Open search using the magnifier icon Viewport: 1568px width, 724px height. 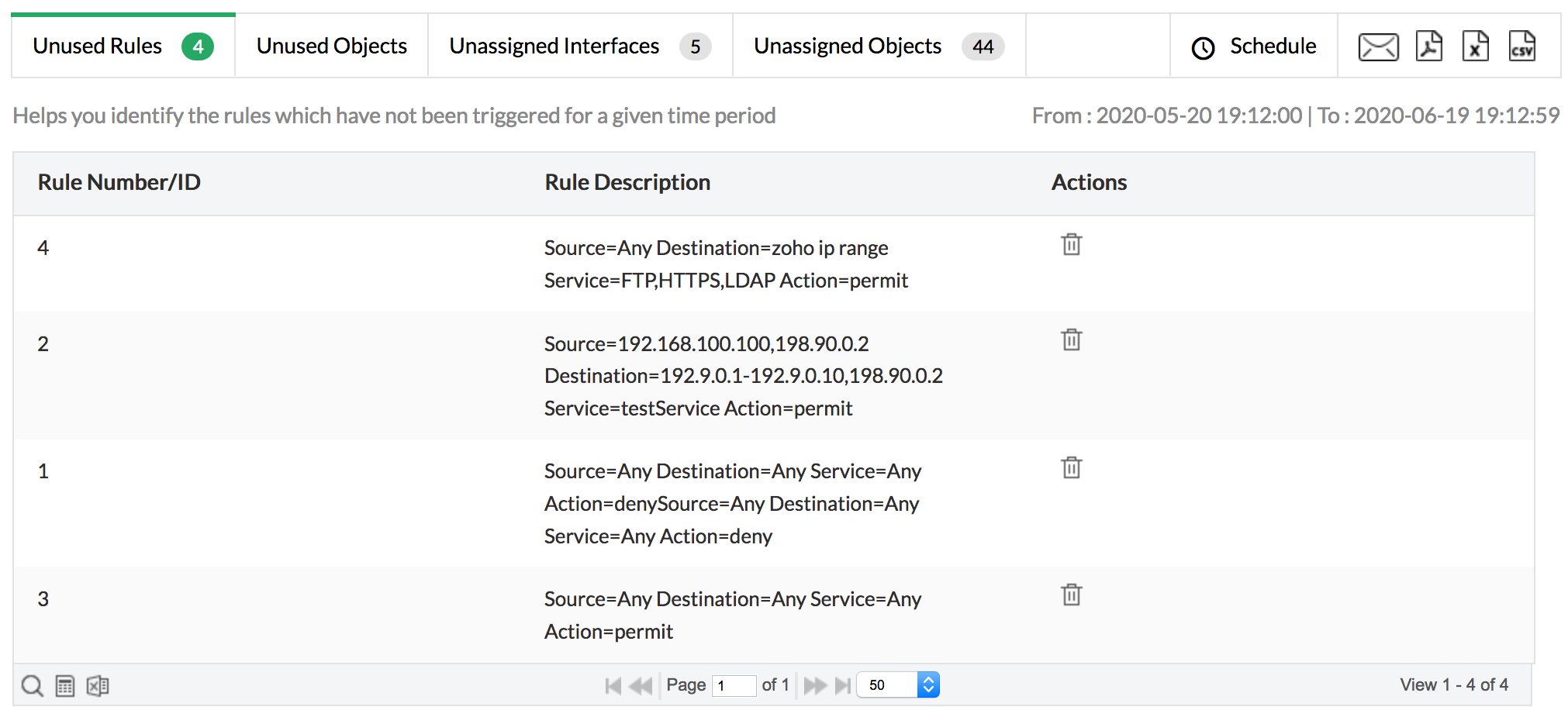(32, 685)
